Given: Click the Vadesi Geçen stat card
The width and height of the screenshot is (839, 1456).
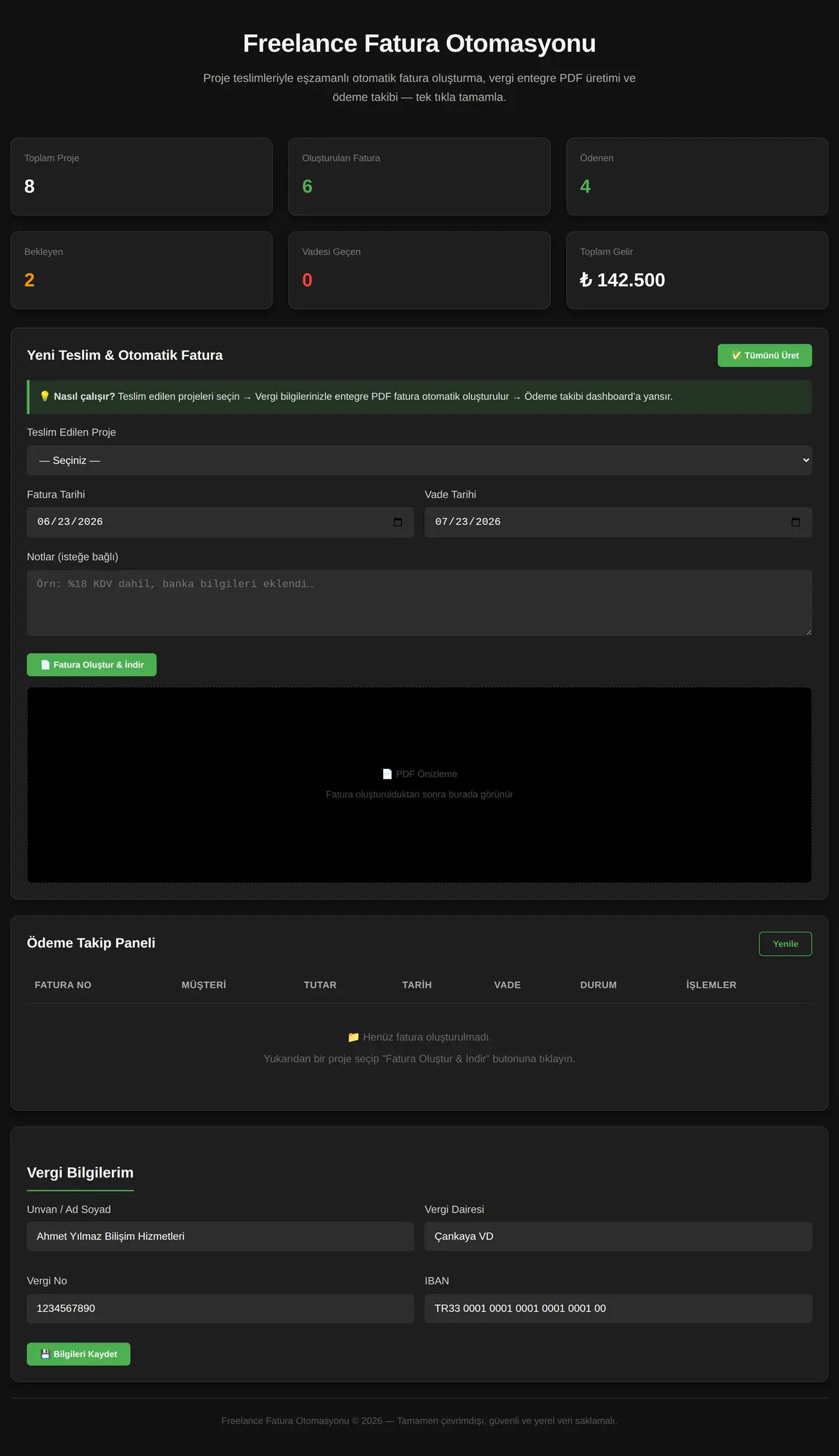Looking at the screenshot, I should pyautogui.click(x=419, y=271).
